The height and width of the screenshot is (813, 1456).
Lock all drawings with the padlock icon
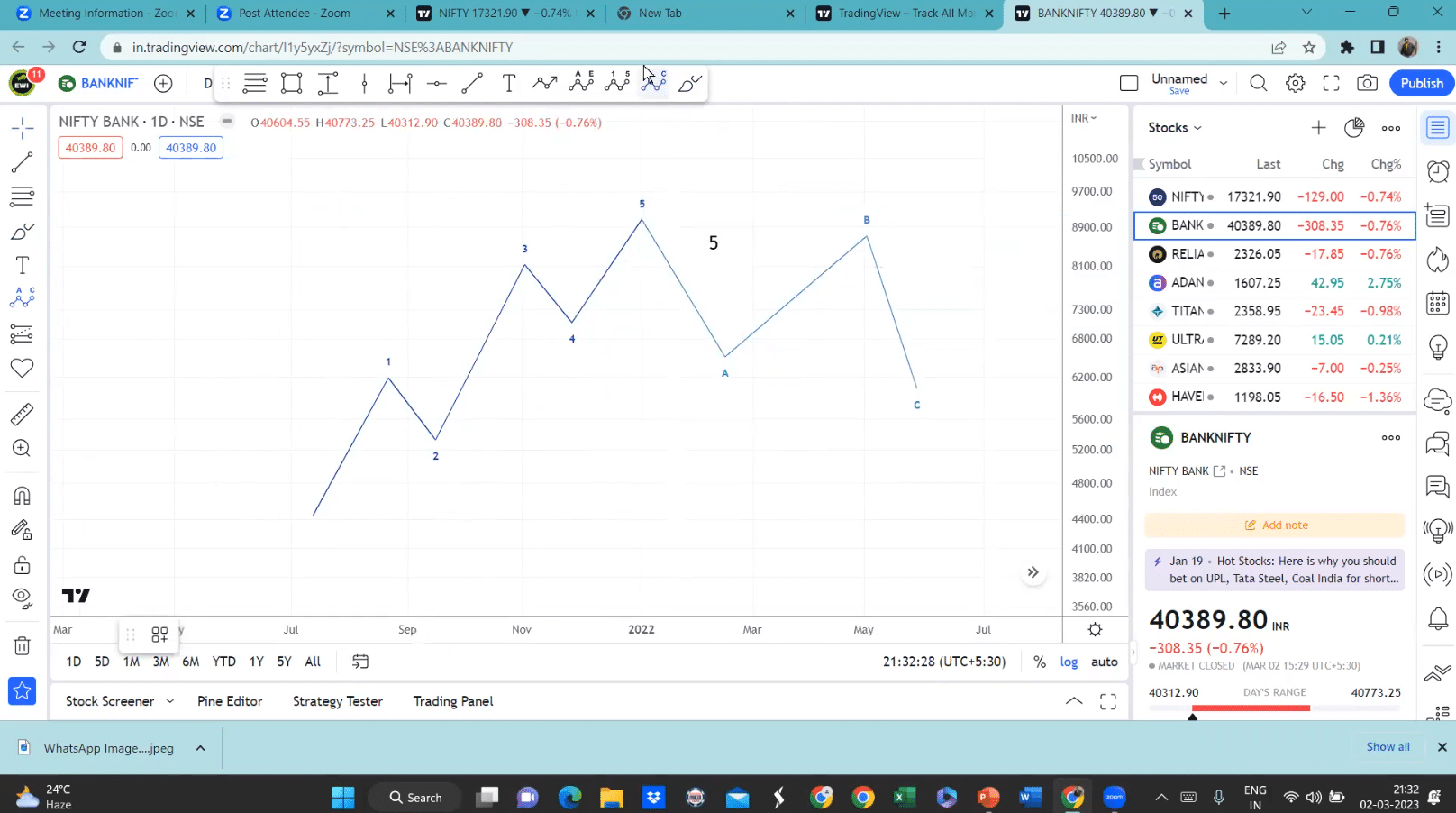click(x=22, y=565)
